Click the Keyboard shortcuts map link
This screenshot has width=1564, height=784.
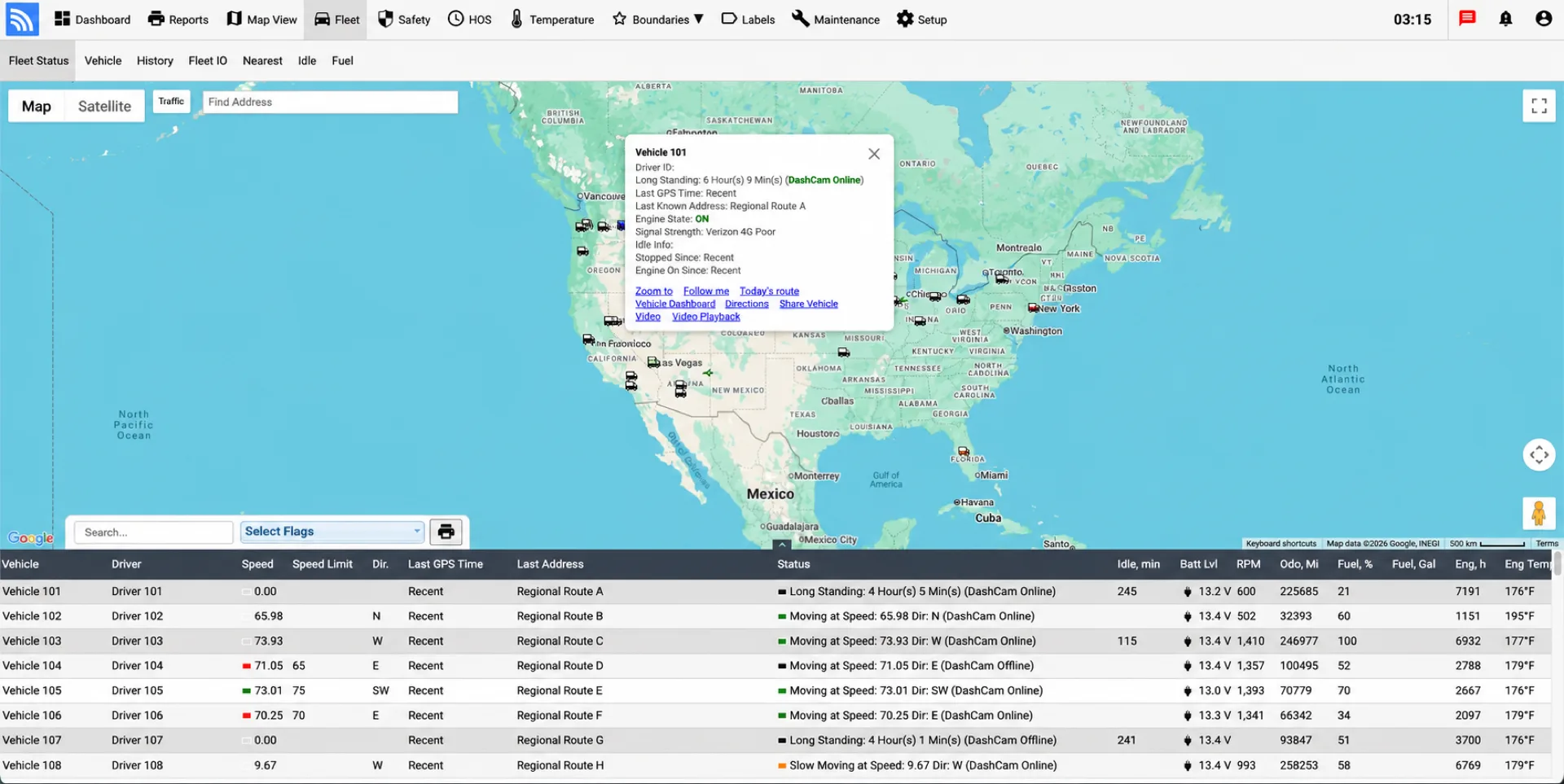[x=1281, y=544]
